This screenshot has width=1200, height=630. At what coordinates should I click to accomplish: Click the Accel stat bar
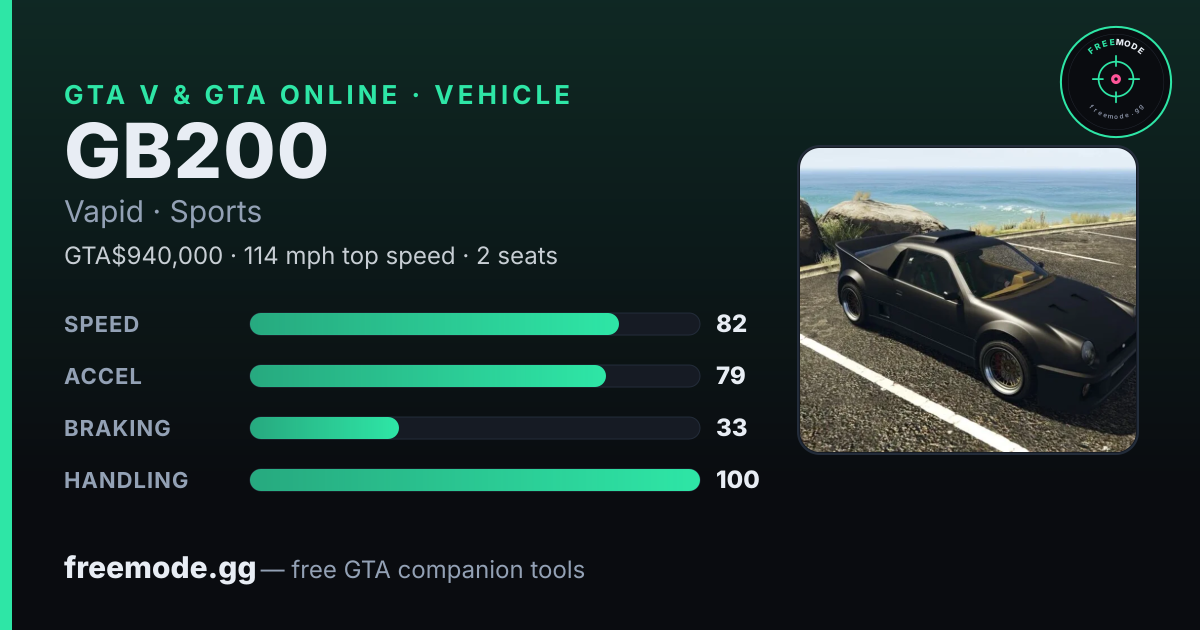point(474,376)
